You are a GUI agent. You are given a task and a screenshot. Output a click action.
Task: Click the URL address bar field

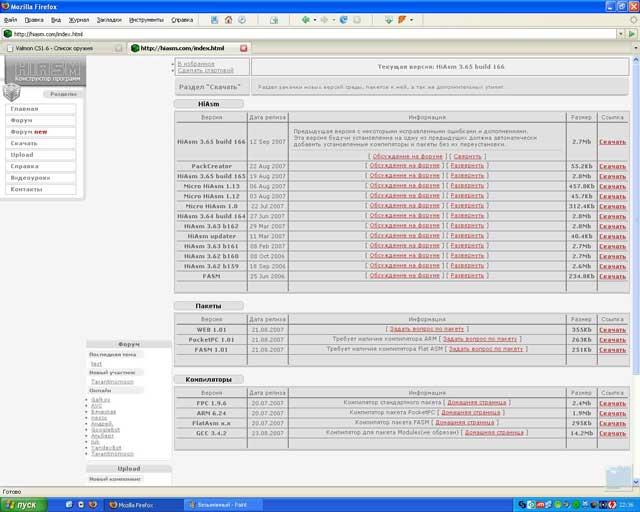point(300,34)
